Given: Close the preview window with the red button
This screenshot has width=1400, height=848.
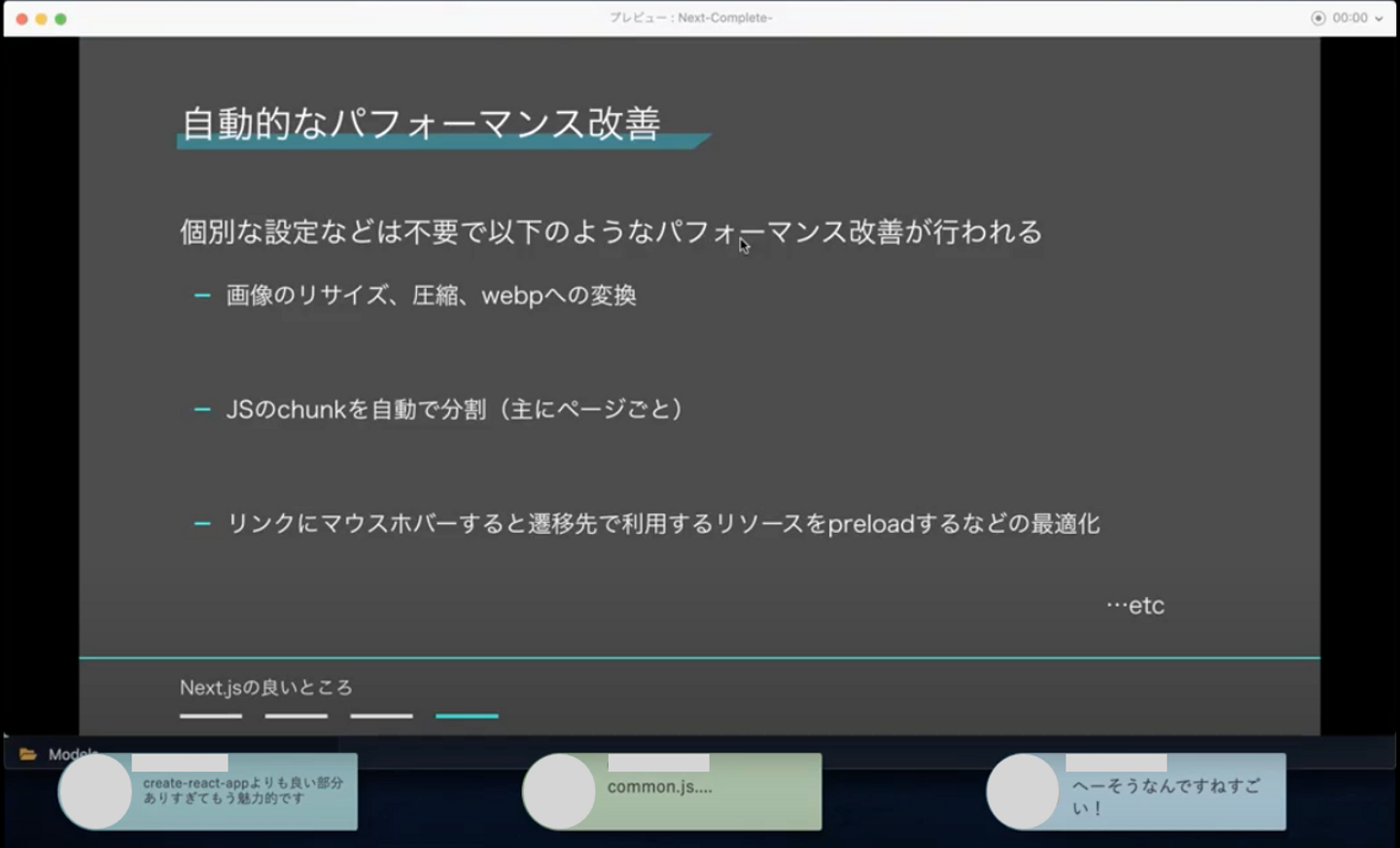Looking at the screenshot, I should coord(21,18).
